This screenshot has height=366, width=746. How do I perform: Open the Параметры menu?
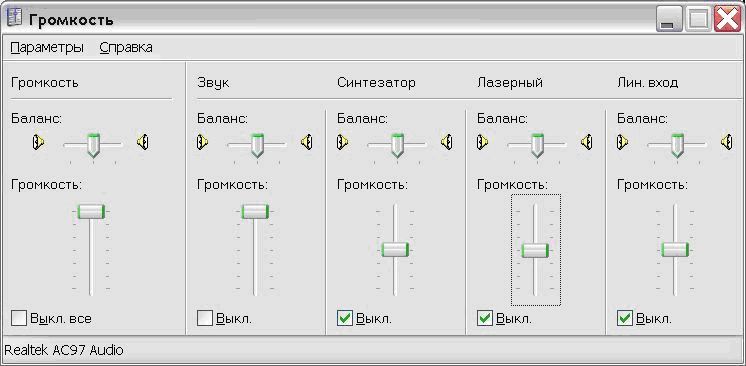tap(47, 48)
